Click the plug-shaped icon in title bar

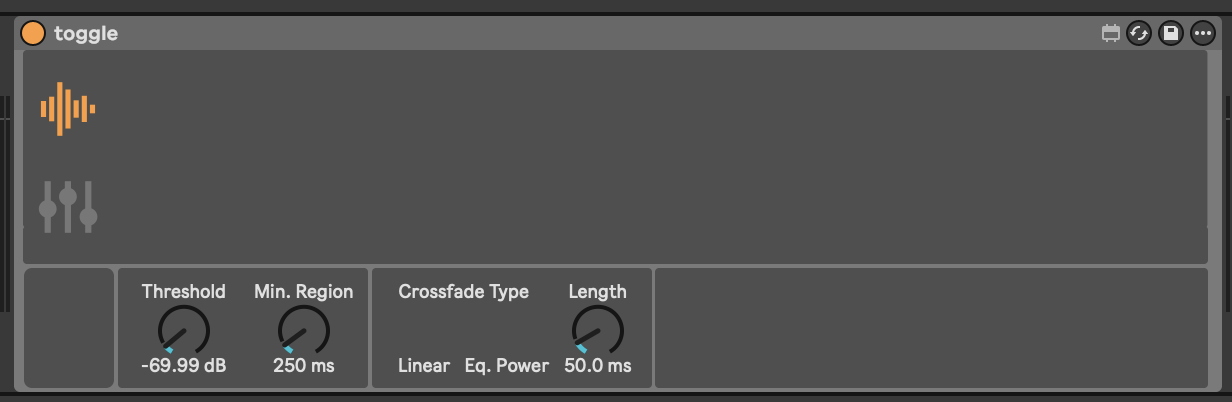click(x=1110, y=34)
